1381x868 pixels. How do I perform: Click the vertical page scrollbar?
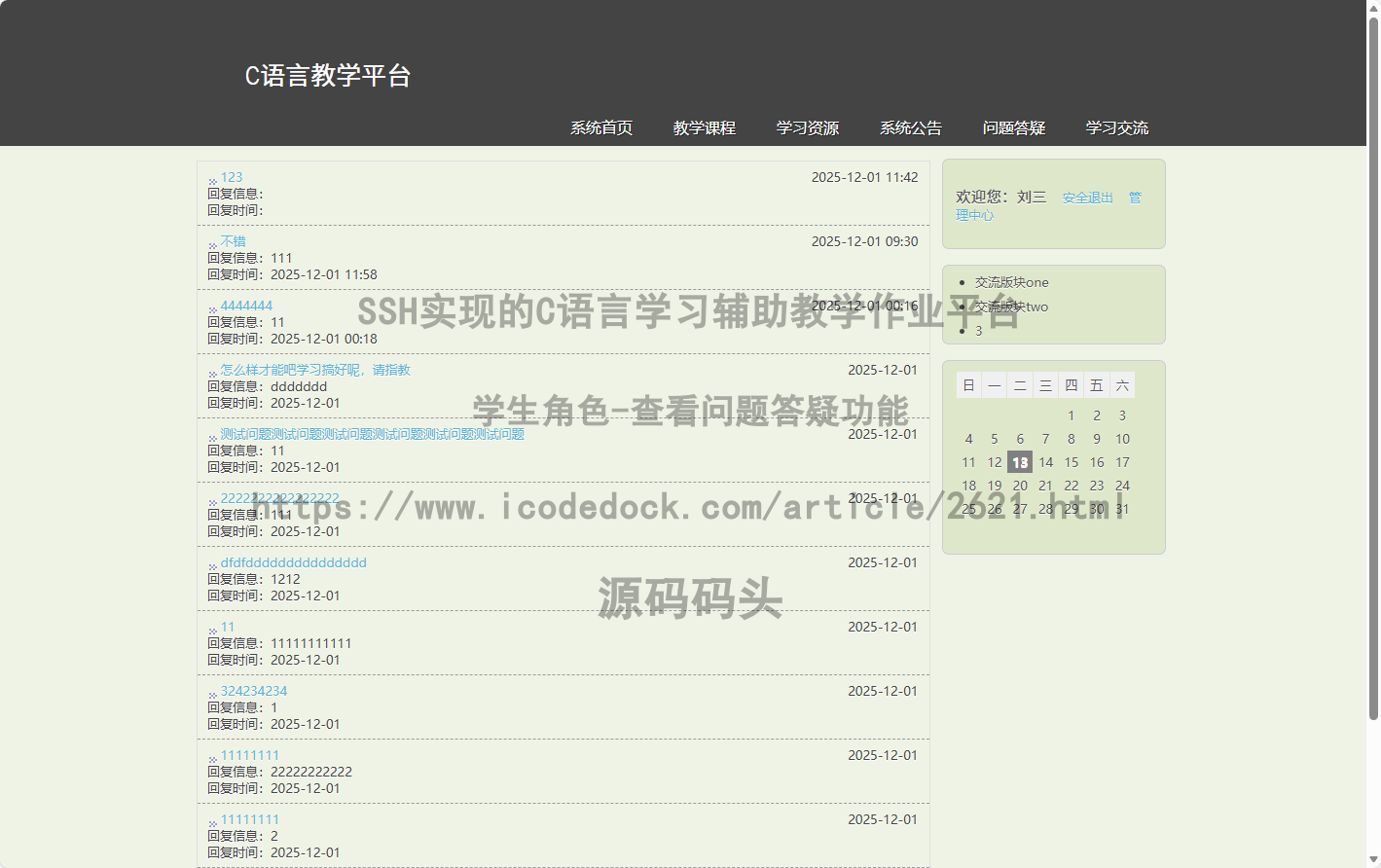pyautogui.click(x=1373, y=370)
